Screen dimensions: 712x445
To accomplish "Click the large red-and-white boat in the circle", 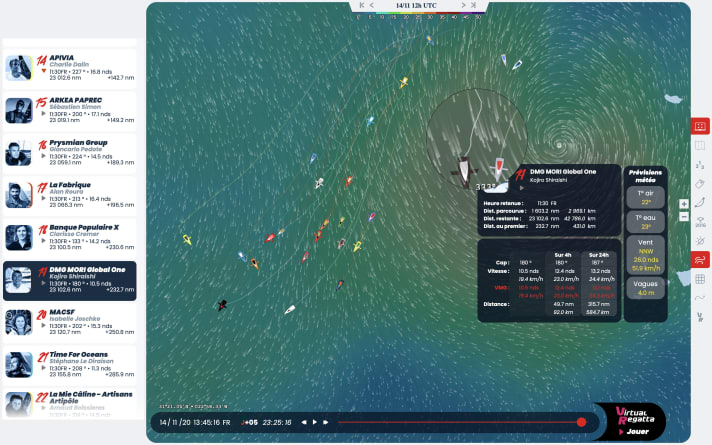I will (x=498, y=169).
